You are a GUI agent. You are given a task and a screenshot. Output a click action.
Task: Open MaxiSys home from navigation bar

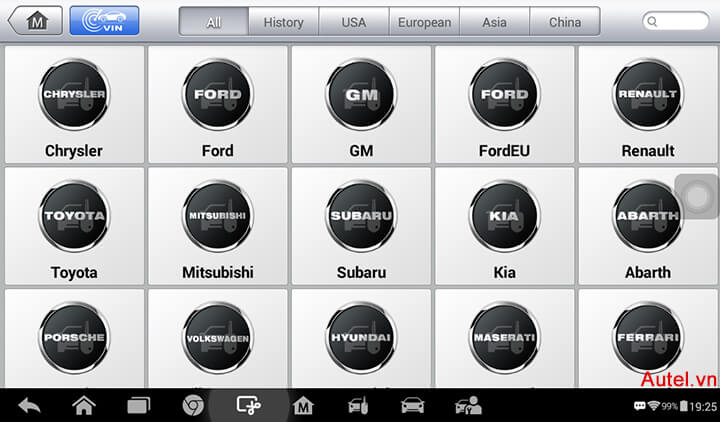tap(303, 405)
